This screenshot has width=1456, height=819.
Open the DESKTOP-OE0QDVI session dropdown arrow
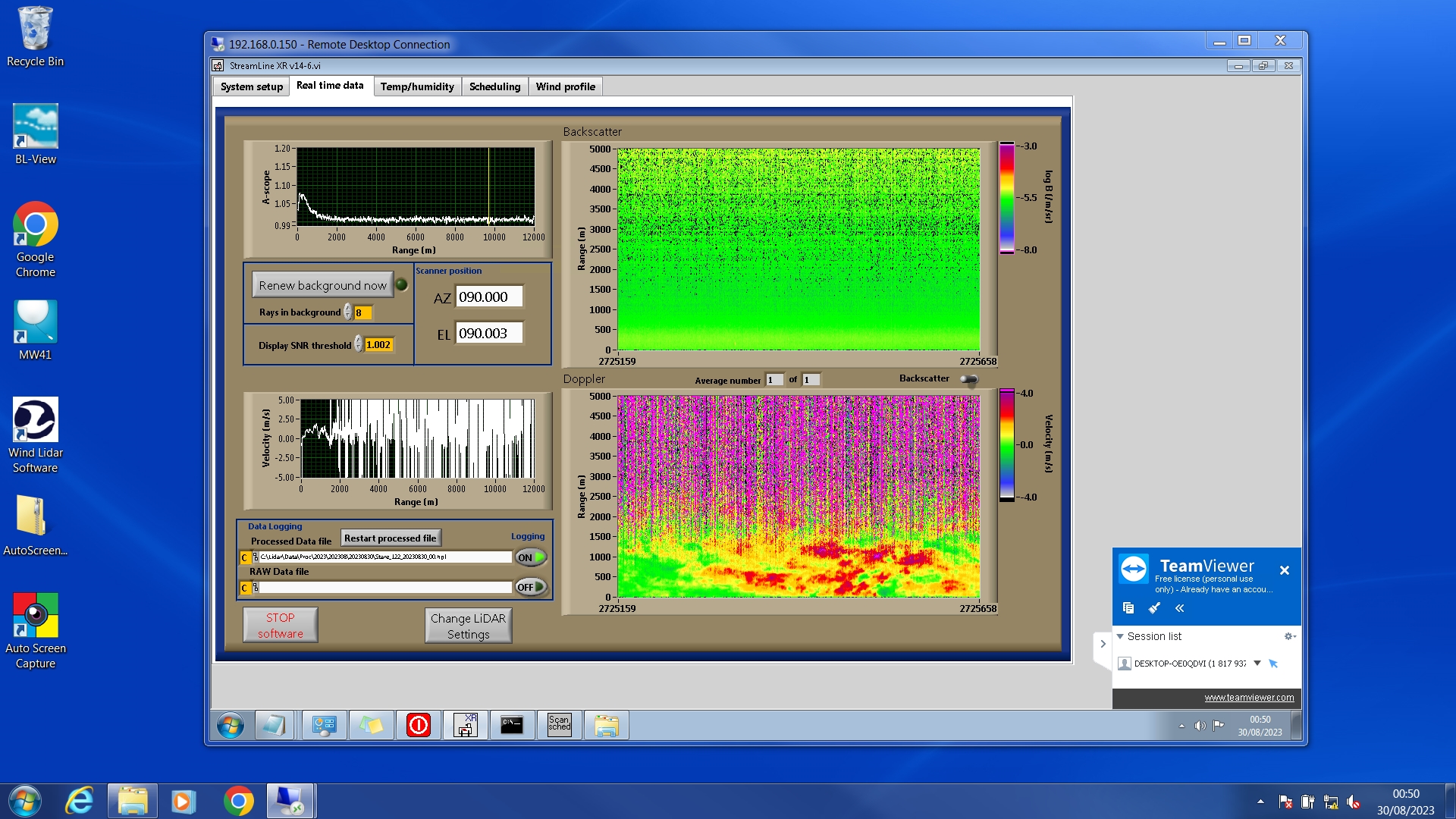pos(1257,664)
